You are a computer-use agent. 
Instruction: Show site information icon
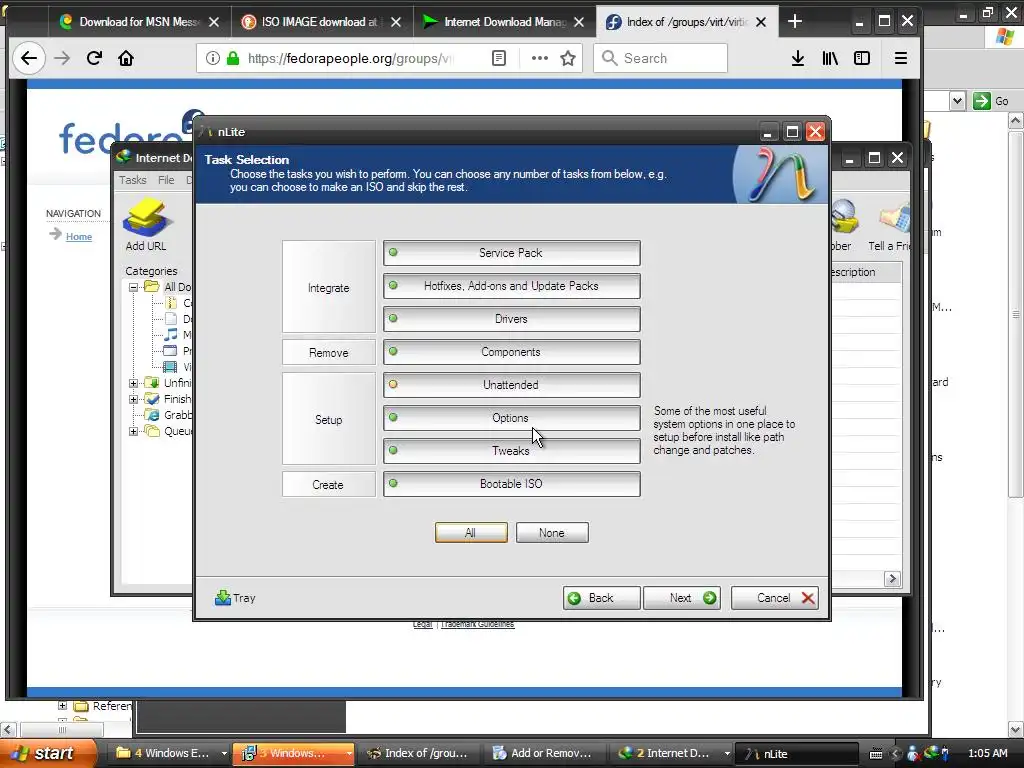tap(213, 58)
